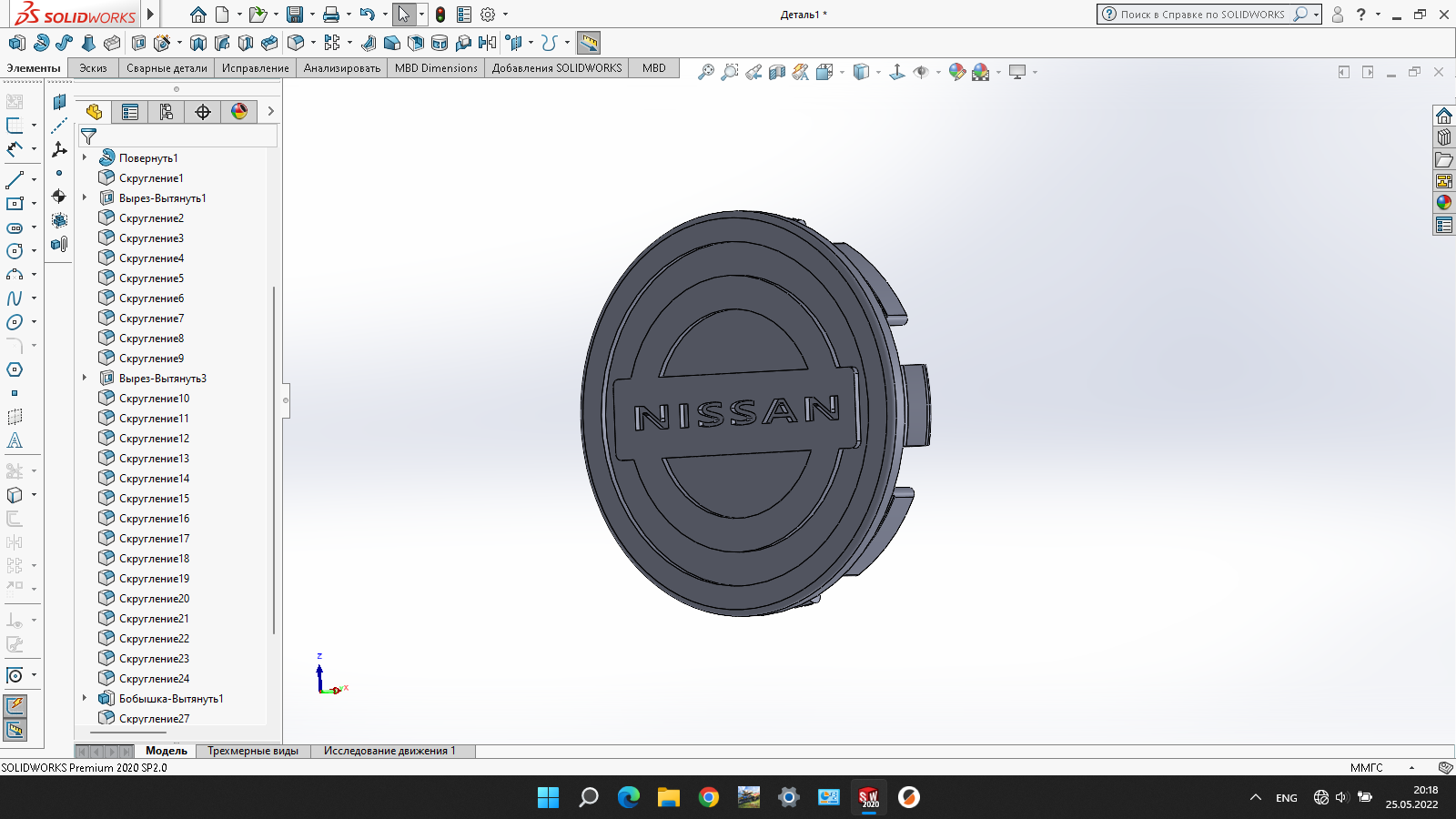Open the Display Style dropdown arrow
The width and height of the screenshot is (1456, 819).
(878, 72)
